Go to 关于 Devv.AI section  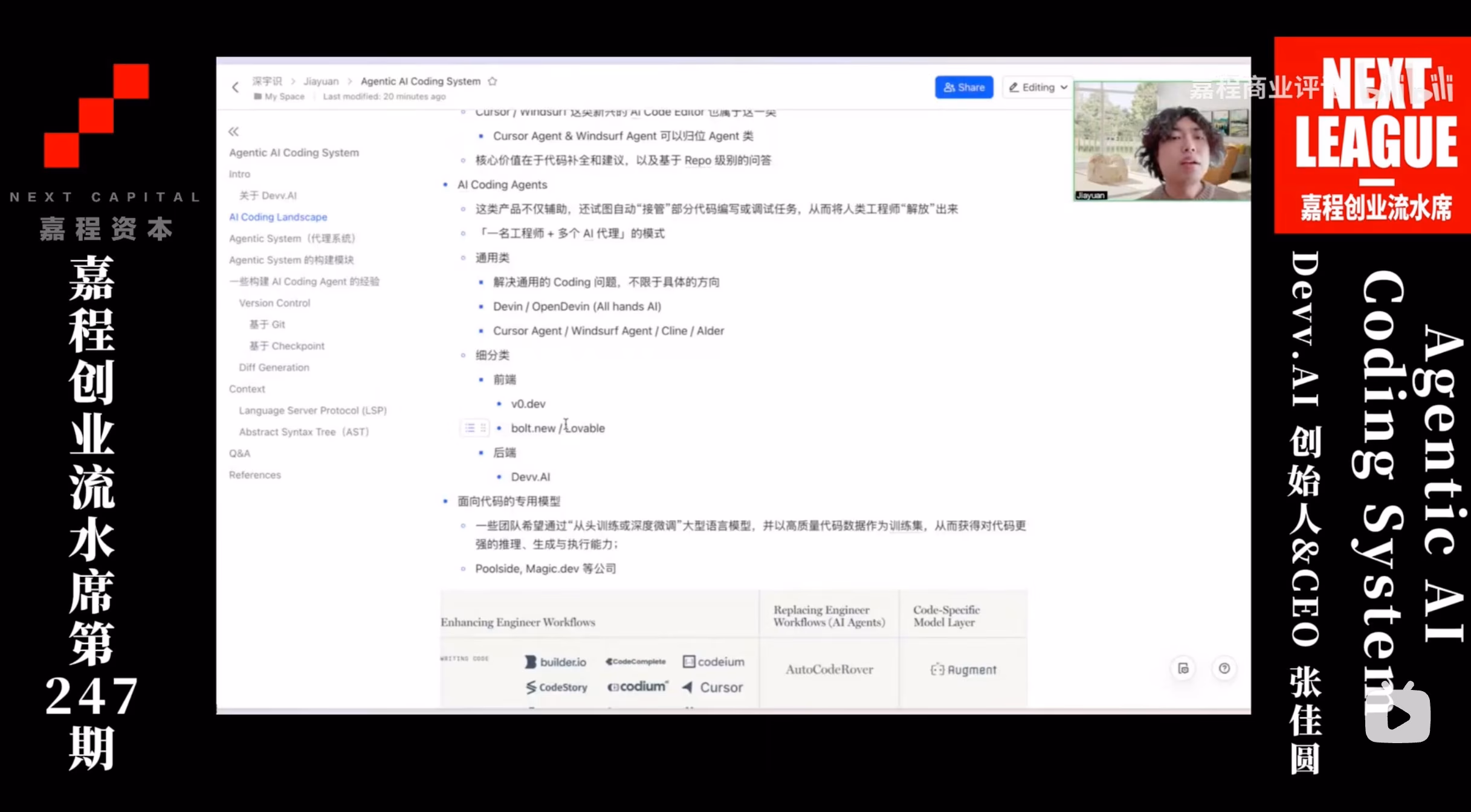coord(268,195)
